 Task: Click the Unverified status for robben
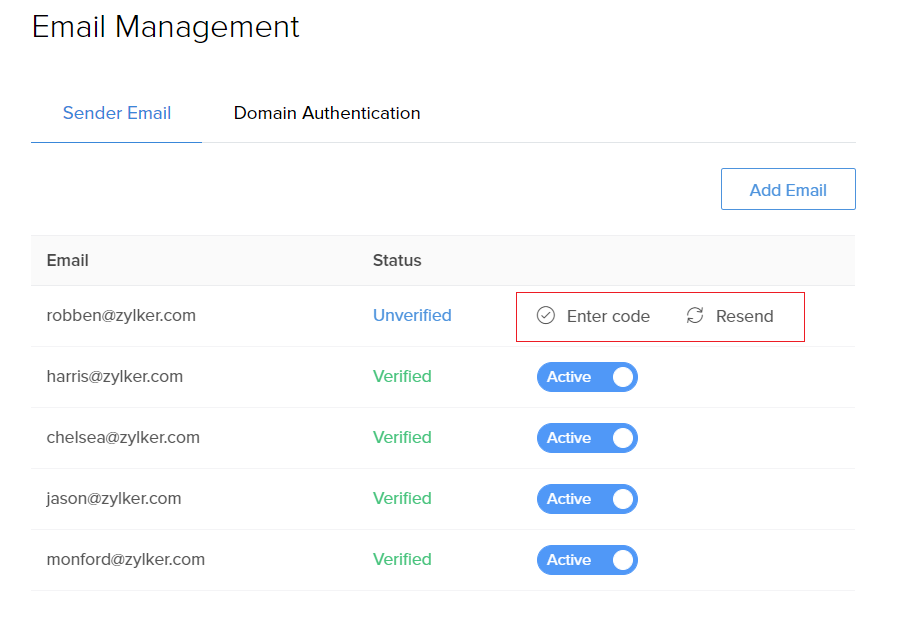(x=412, y=315)
